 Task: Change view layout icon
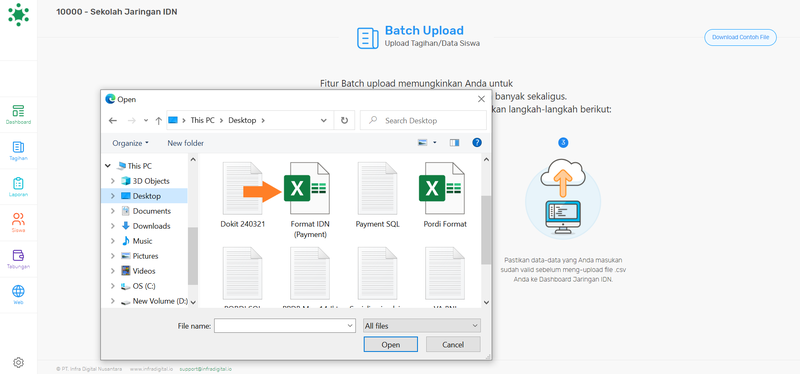tap(422, 143)
